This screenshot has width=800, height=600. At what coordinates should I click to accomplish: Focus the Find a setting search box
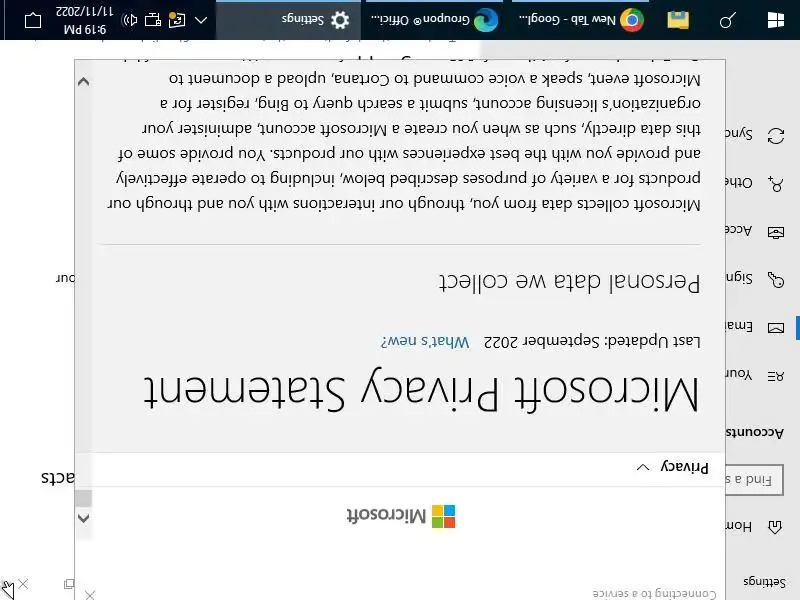[x=754, y=480]
